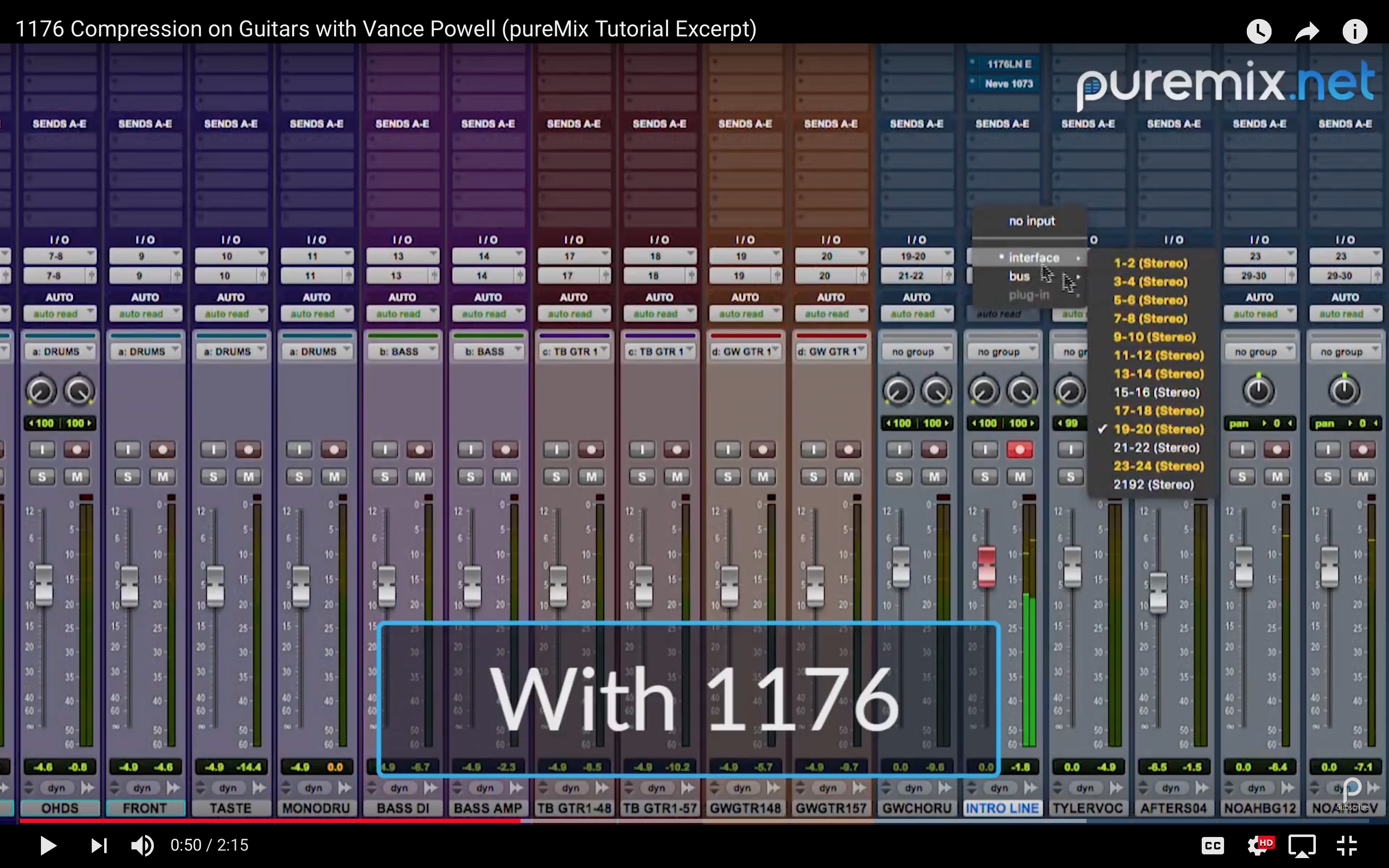Select 1-2 (Stereo) input
1389x868 pixels.
1150,264
